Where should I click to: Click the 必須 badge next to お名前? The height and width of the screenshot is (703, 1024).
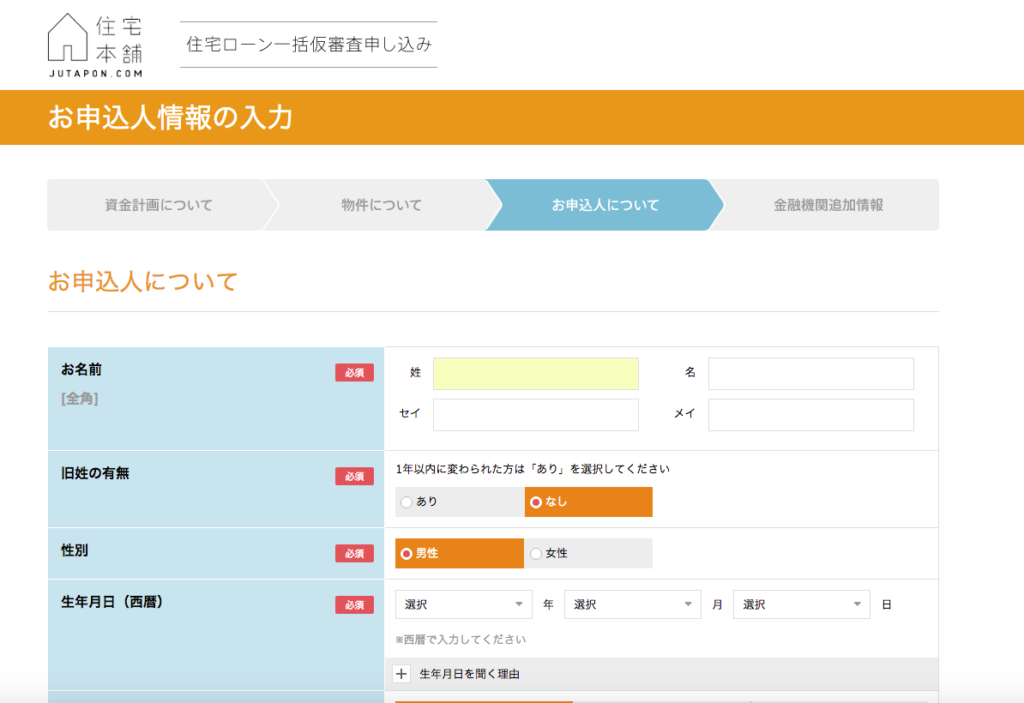(x=354, y=373)
